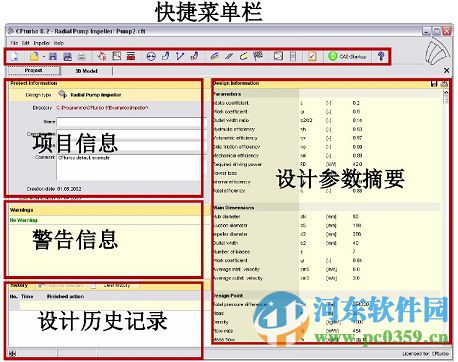
Task: Click the Finished action column header
Action: 66,296
